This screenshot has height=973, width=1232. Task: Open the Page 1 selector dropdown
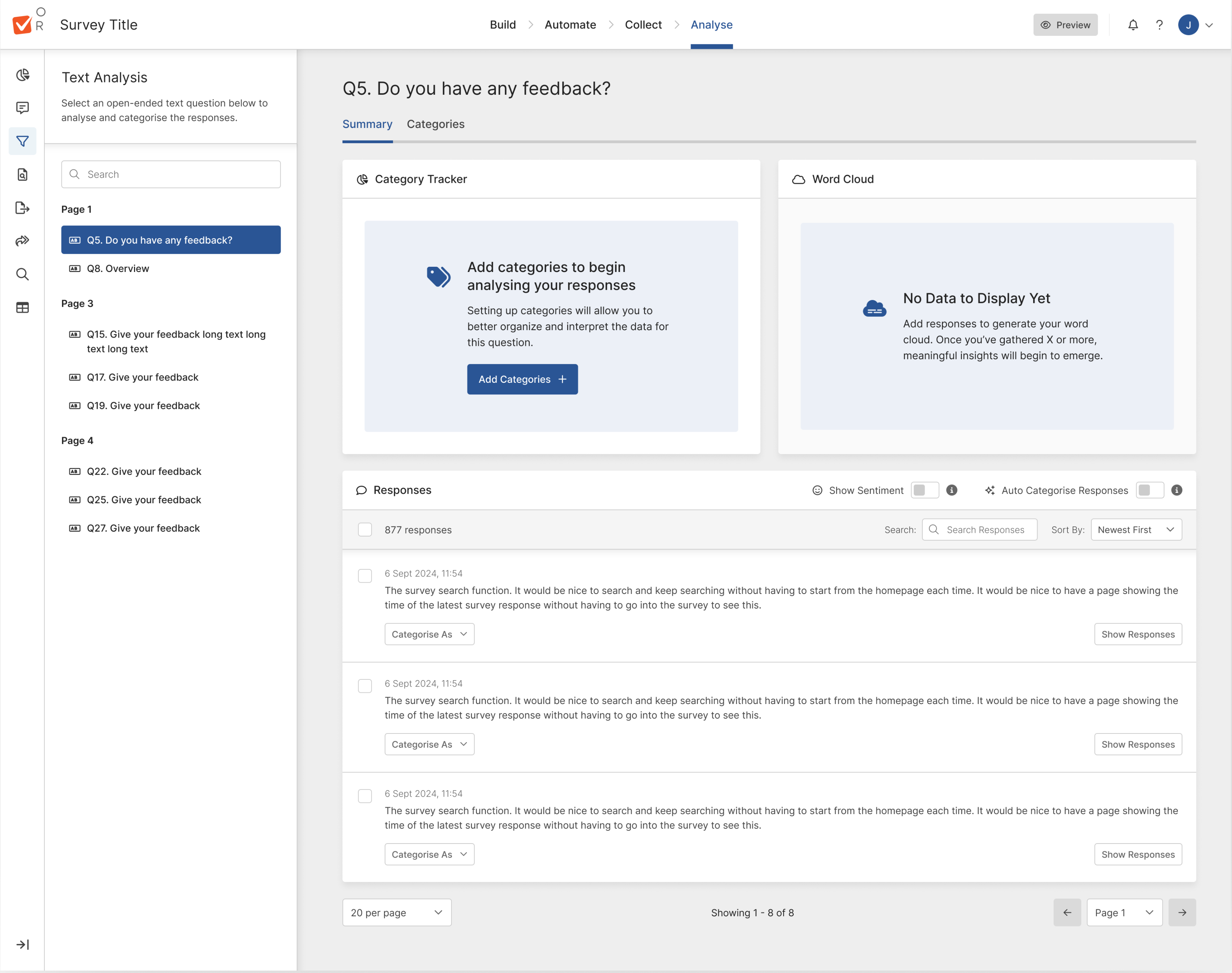(x=1124, y=913)
